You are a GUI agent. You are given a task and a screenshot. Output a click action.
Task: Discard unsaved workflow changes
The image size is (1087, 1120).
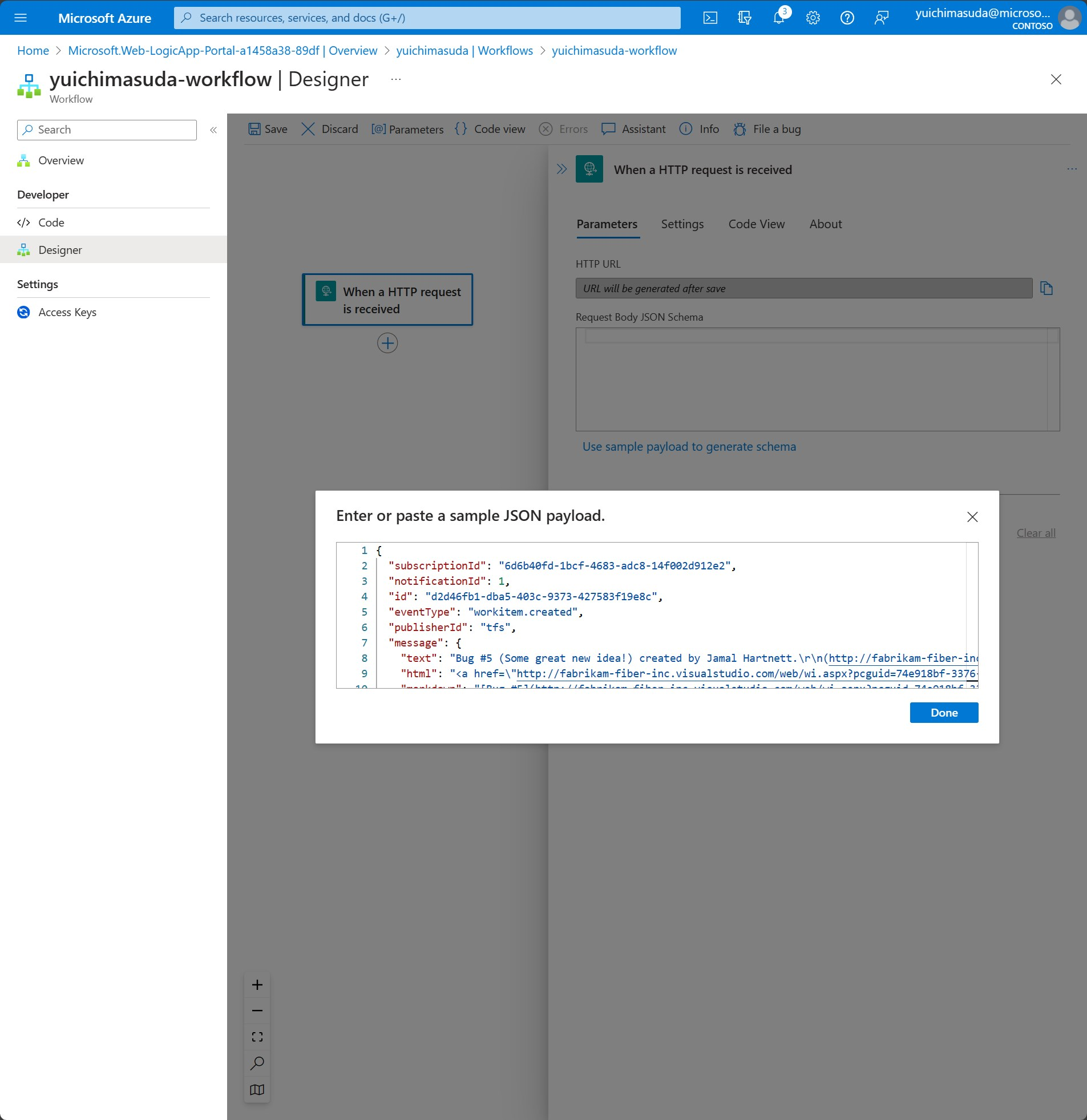pos(330,129)
